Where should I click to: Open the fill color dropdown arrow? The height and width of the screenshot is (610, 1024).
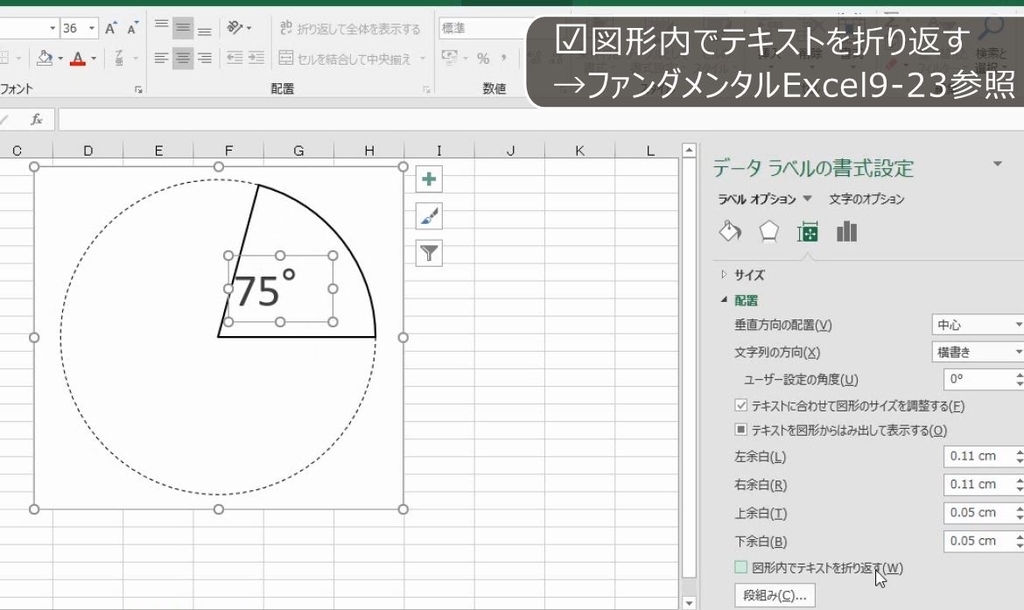point(60,58)
